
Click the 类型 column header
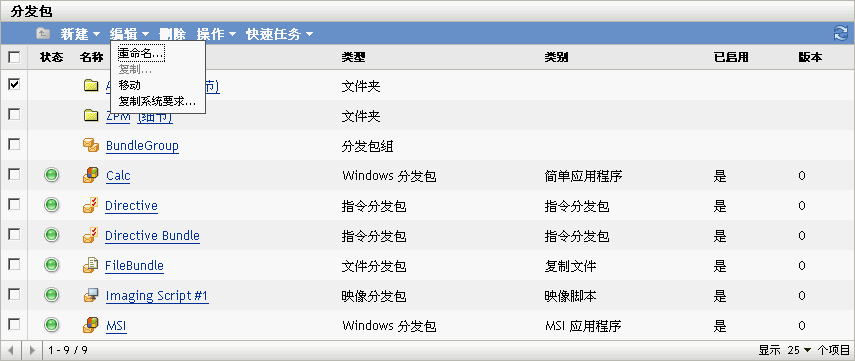click(353, 57)
